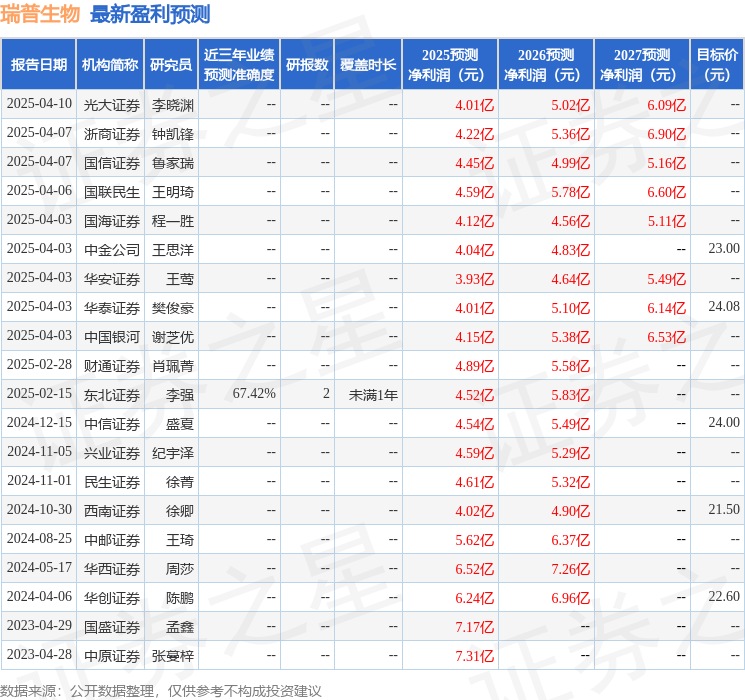Image resolution: width=745 pixels, height=700 pixels.
Task: Select the 机构简称 column header
Action: (110, 65)
